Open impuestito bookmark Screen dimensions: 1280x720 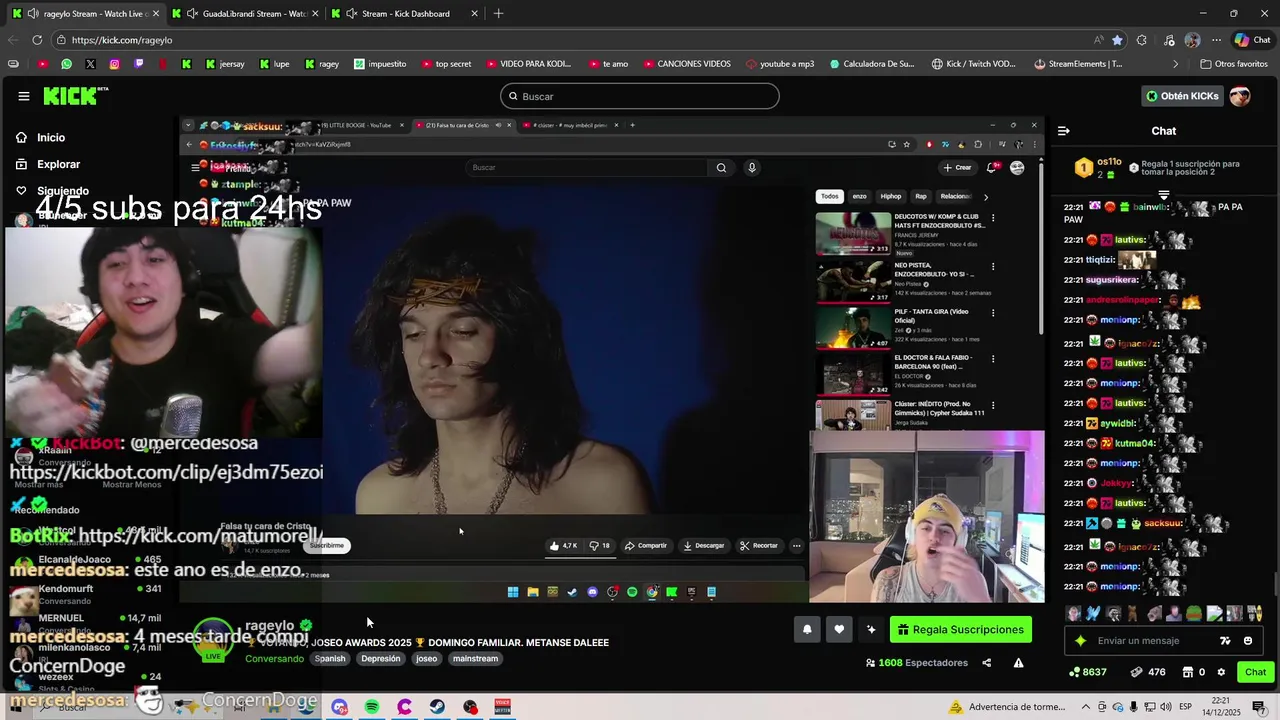click(x=380, y=64)
